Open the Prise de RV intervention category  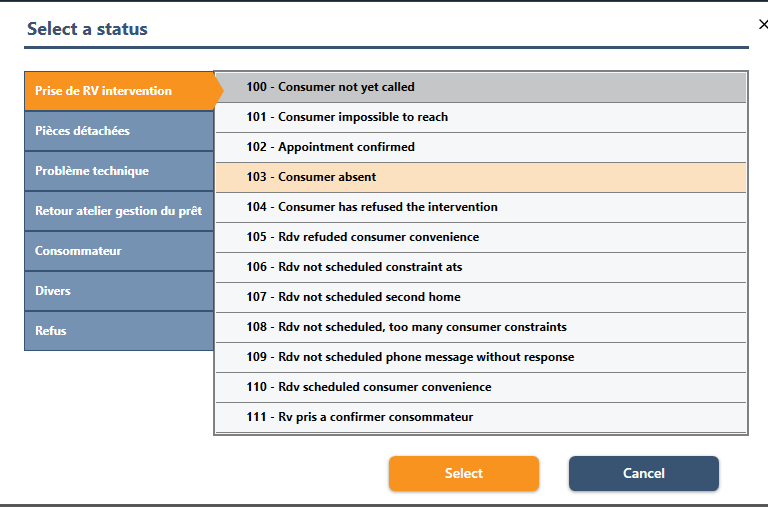pyautogui.click(x=118, y=91)
